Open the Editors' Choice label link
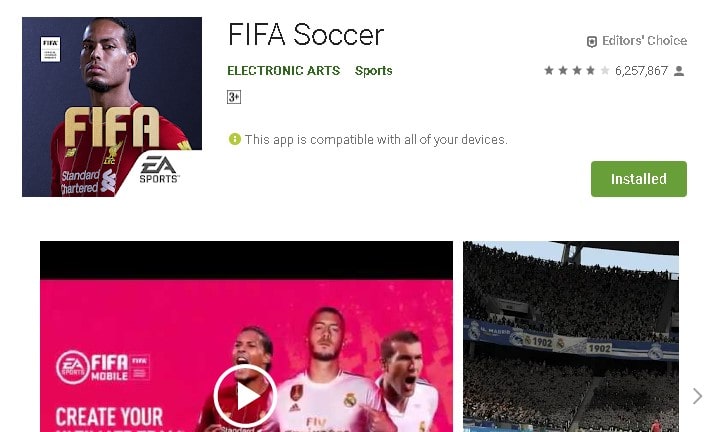This screenshot has width=716, height=432. pyautogui.click(x=644, y=41)
